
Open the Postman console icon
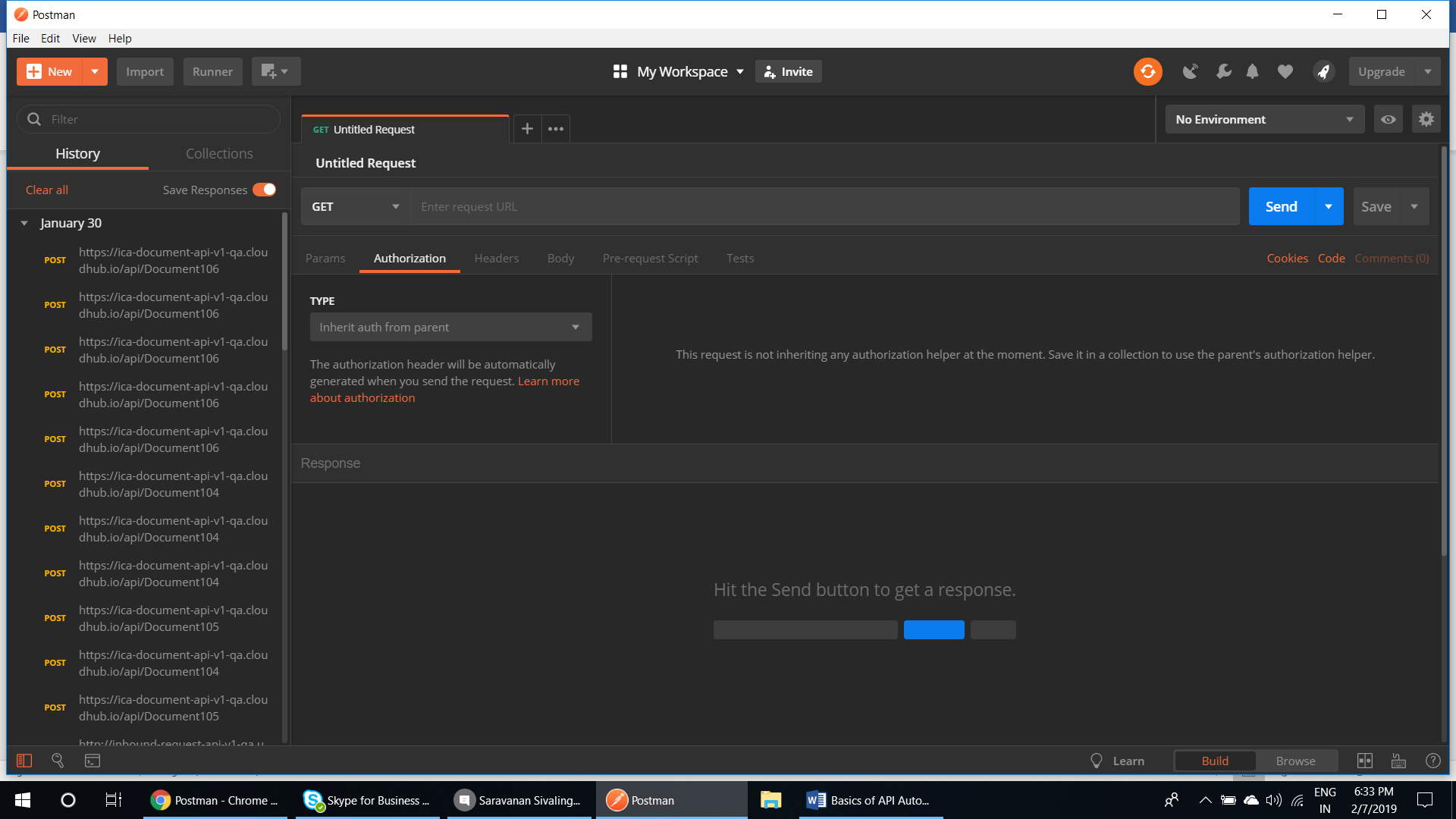[x=93, y=761]
